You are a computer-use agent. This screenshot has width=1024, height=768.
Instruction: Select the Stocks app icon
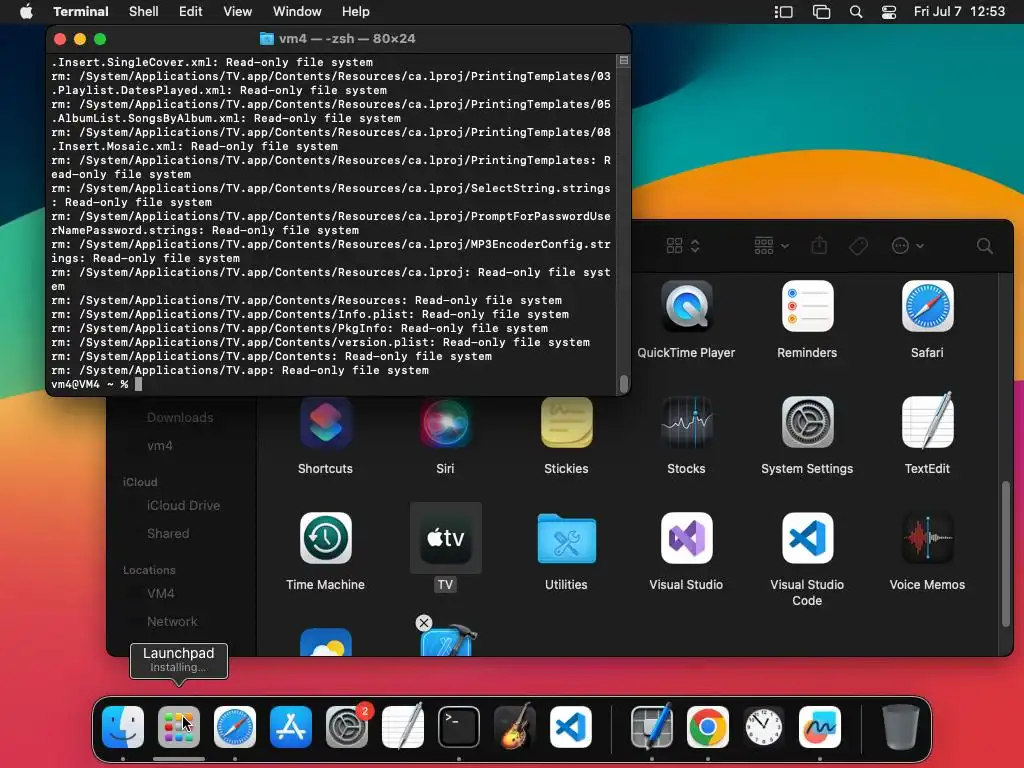point(686,422)
